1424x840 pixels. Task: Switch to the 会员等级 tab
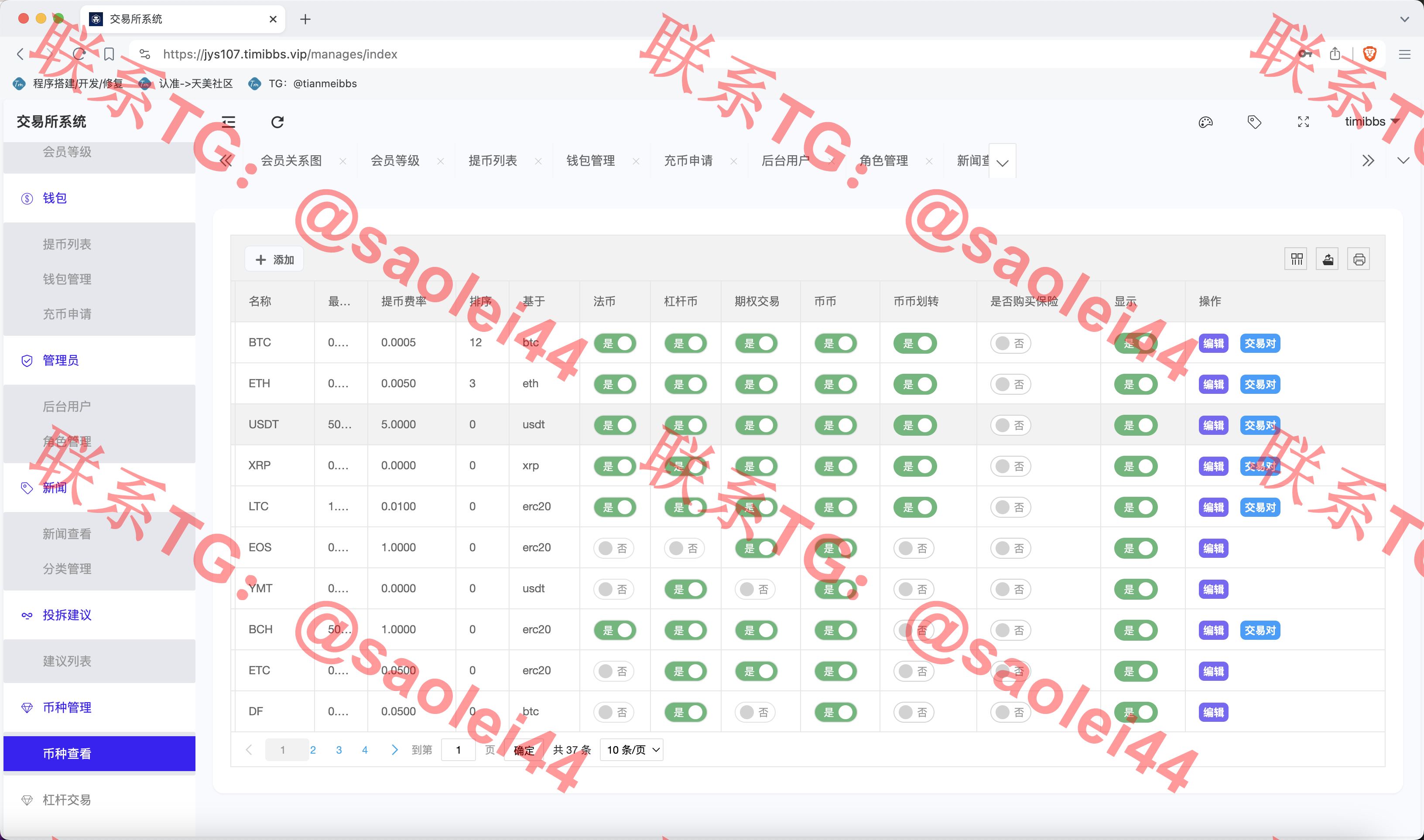[x=395, y=161]
